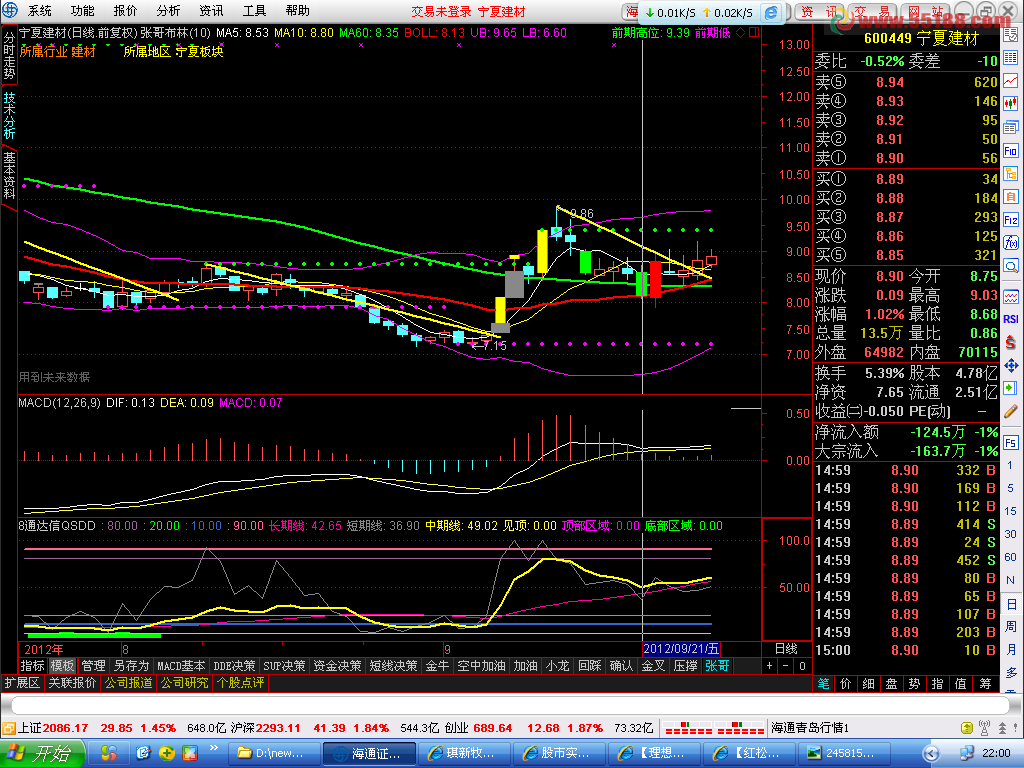
Task: Open the 资讯 menu
Action: tap(212, 10)
